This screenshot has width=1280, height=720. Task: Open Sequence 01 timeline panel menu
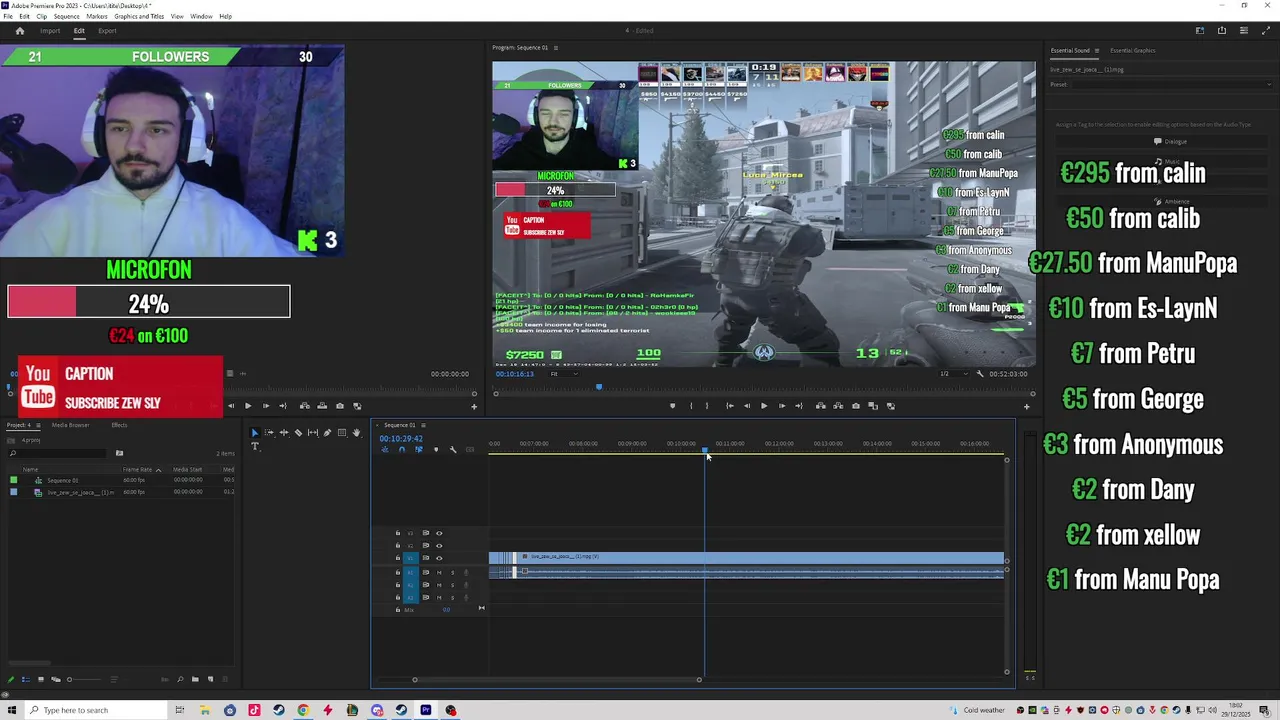pos(423,425)
